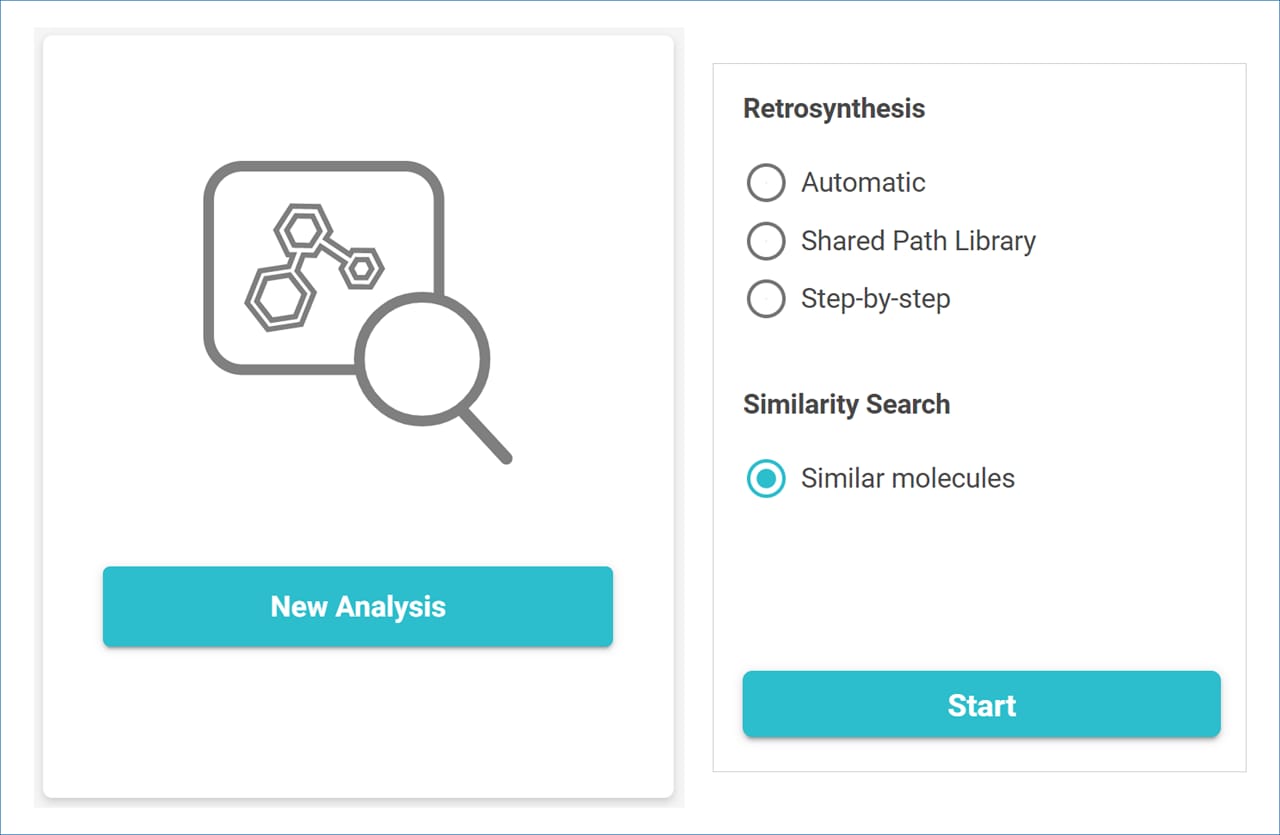Select Shared Path Library retrosynthesis mode
Viewport: 1280px width, 835px height.
[x=766, y=241]
